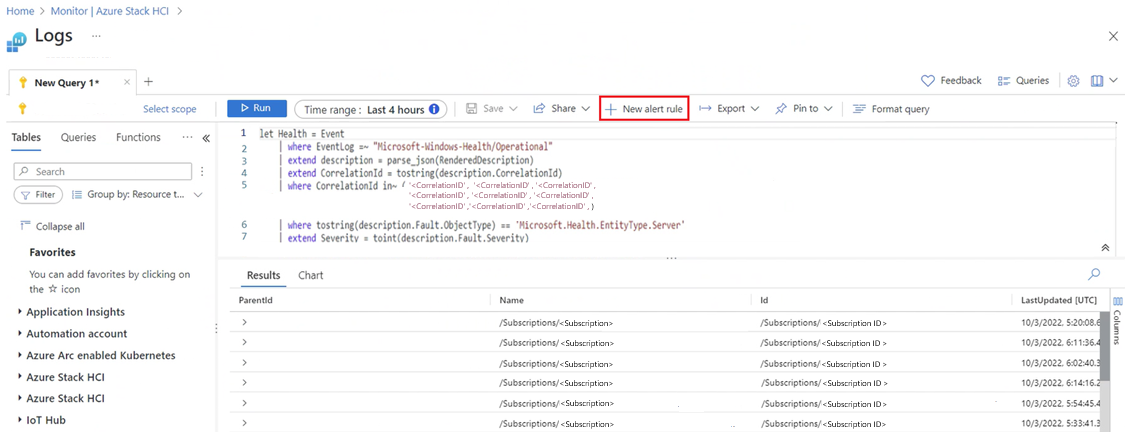The width and height of the screenshot is (1125, 432).
Task: Open the Time range selector
Action: point(370,110)
